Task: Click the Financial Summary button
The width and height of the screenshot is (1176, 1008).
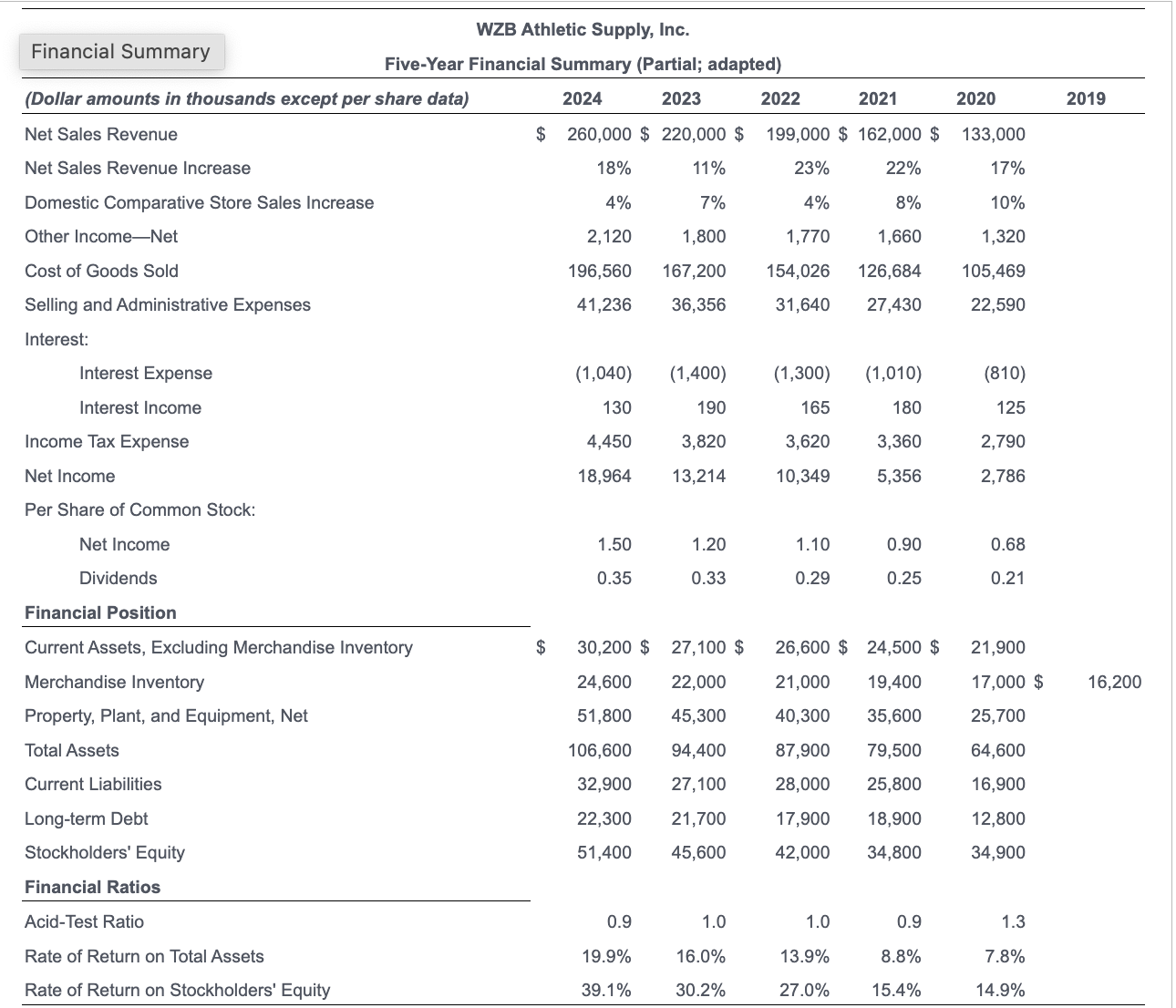Action: pos(121,51)
